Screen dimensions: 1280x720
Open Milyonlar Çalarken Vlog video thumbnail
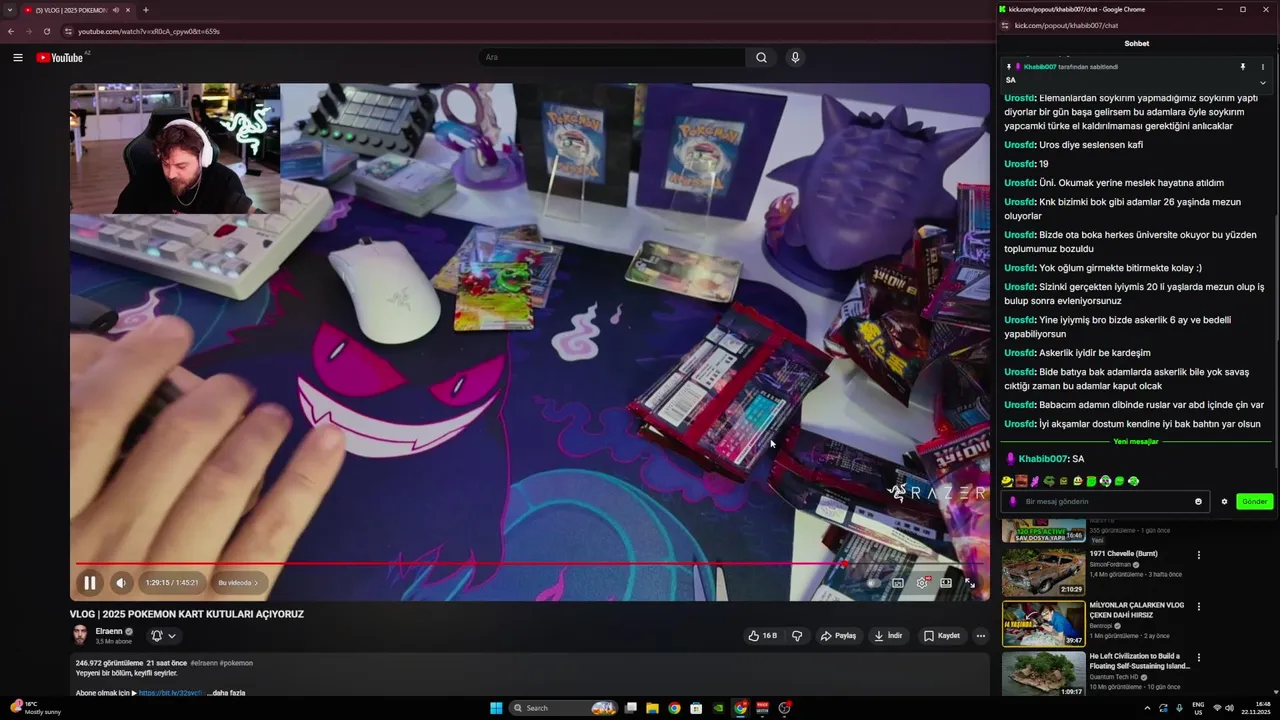point(1043,624)
